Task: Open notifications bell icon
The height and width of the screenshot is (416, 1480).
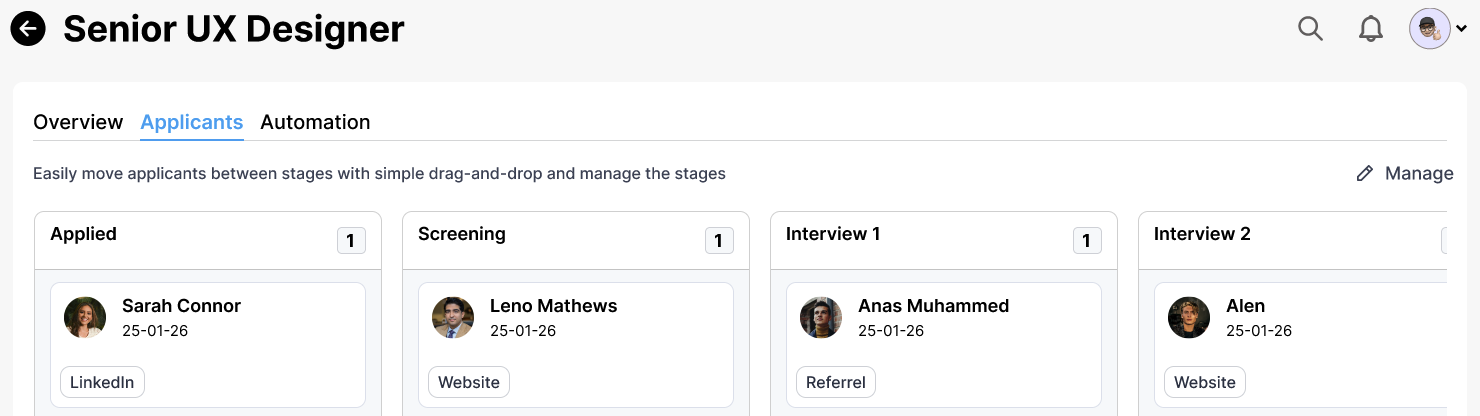Action: pos(1370,29)
